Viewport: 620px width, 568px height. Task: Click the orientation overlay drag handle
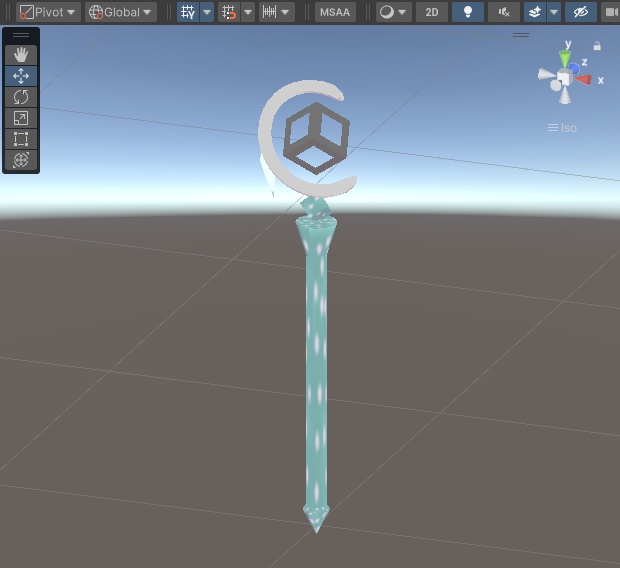click(521, 35)
